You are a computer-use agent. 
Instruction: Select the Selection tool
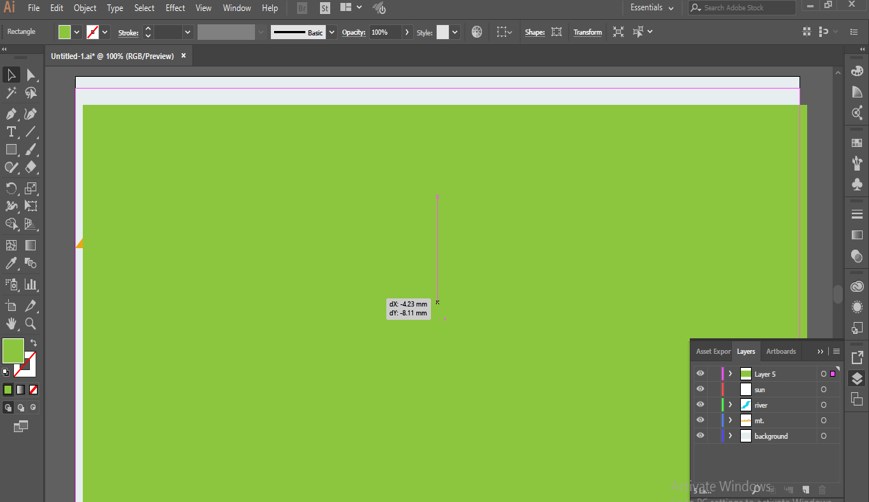(11, 75)
